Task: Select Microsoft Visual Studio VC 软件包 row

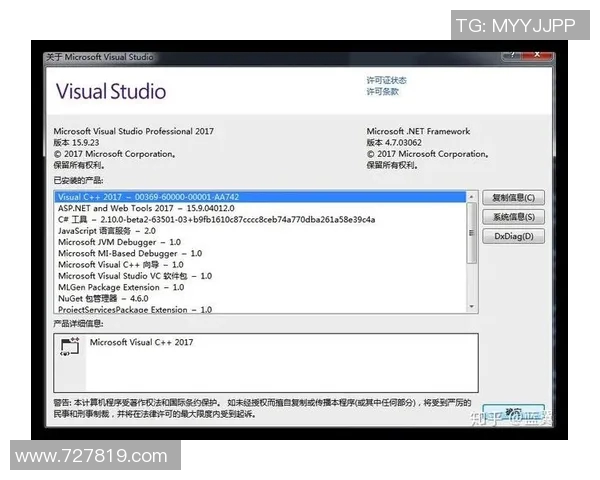Action: (260, 276)
